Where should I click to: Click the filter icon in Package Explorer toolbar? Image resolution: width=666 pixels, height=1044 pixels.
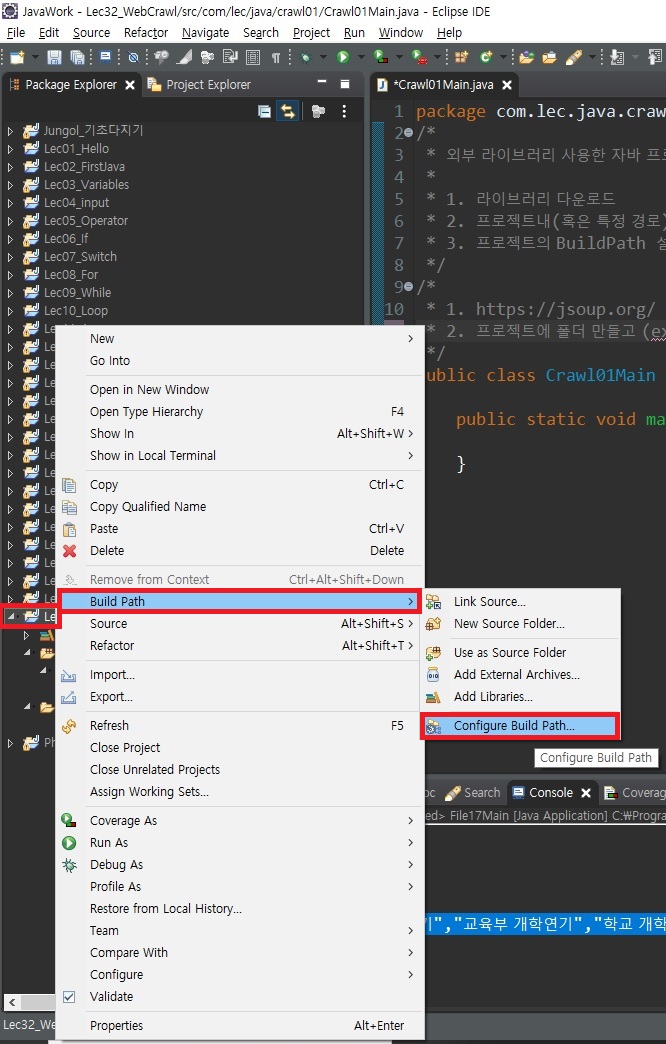(x=318, y=111)
